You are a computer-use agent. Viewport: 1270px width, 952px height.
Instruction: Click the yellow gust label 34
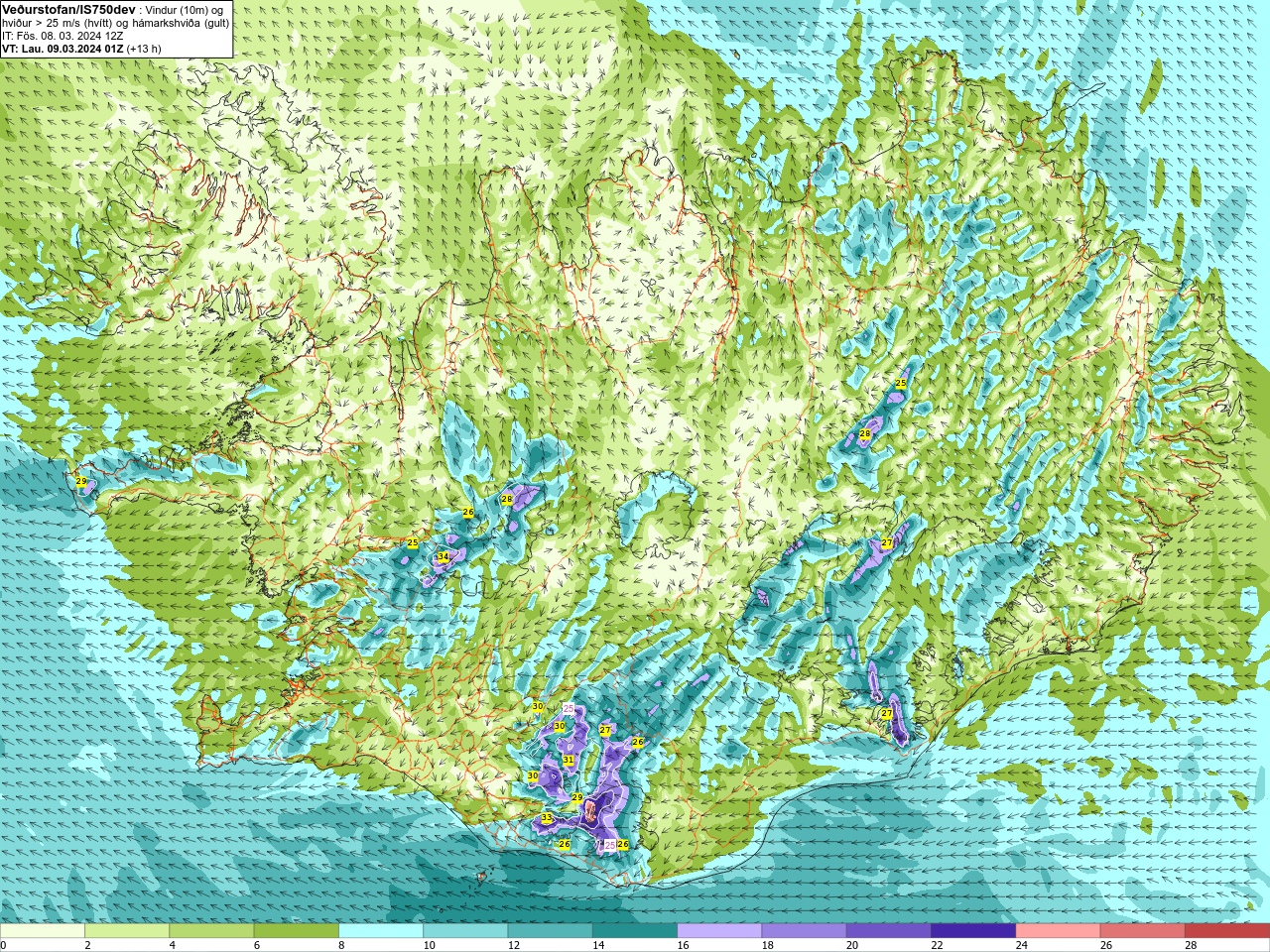pos(444,557)
